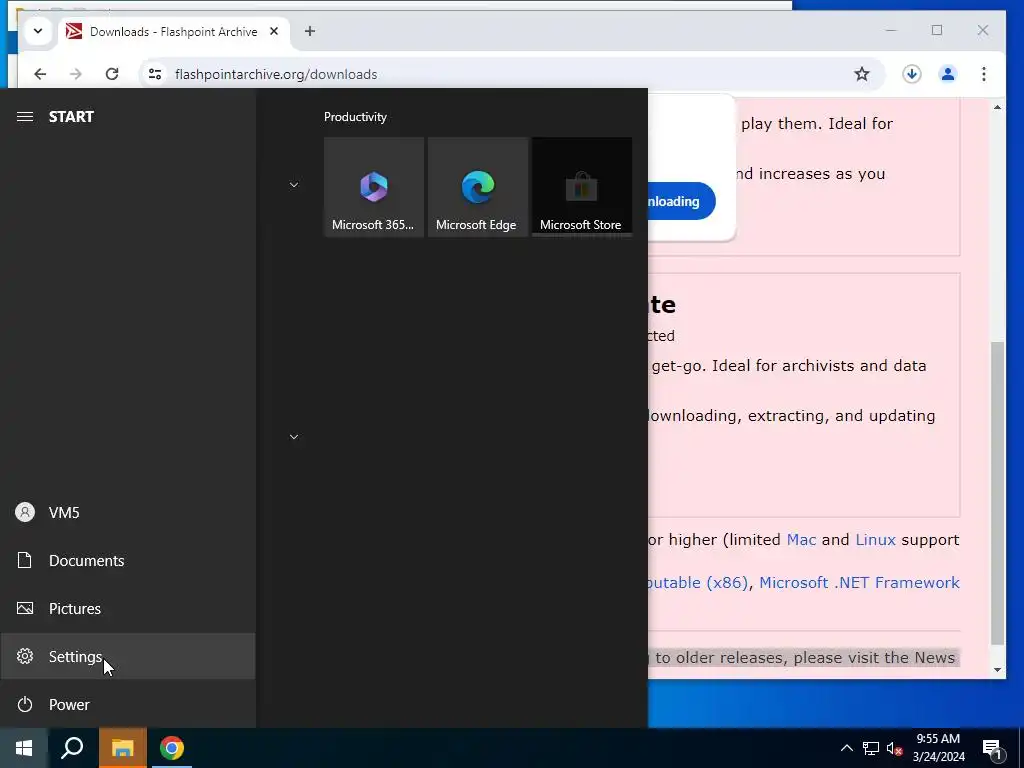Open Chrome downloads icon
This screenshot has height=768, width=1024.
pos(912,74)
